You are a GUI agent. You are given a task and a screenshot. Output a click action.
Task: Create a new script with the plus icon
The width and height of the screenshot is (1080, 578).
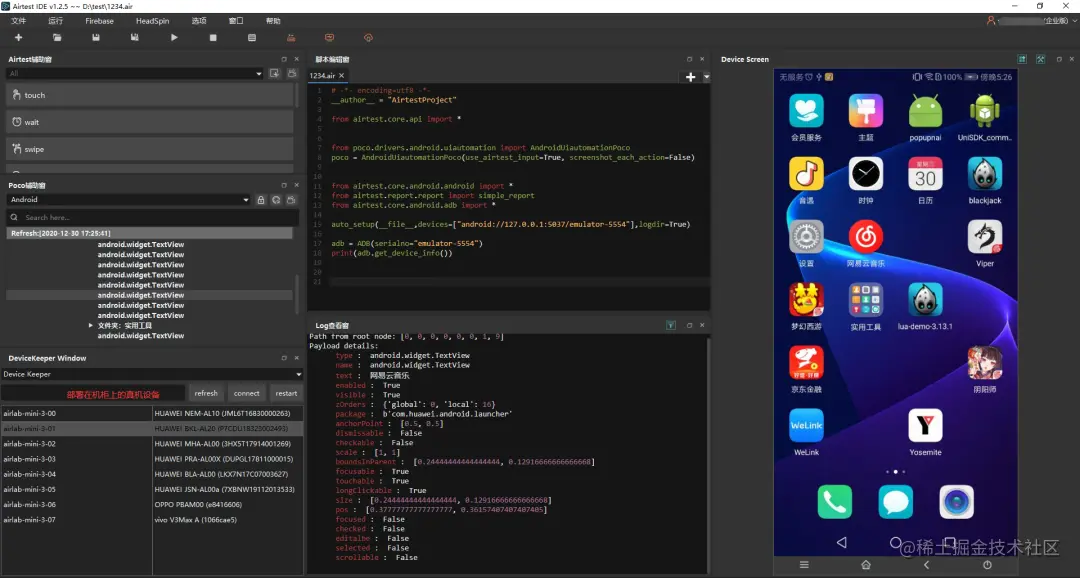[x=19, y=38]
